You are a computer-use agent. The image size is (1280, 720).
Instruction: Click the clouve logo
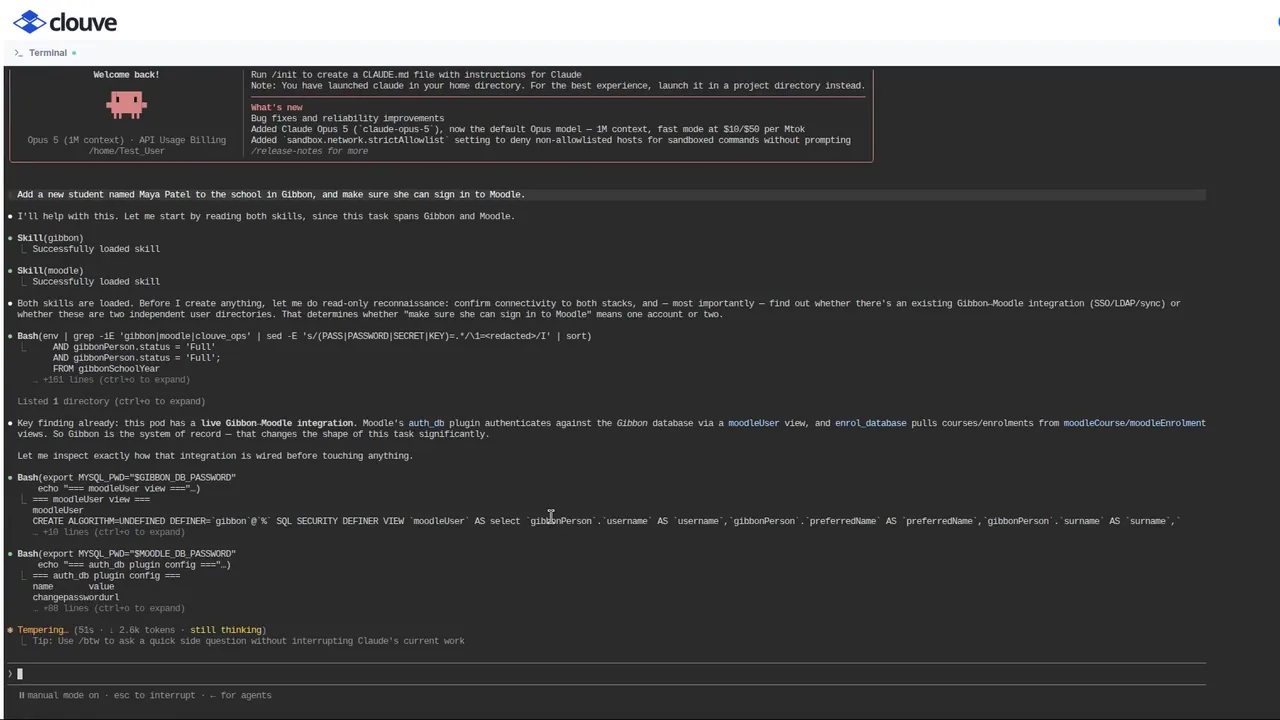(65, 22)
